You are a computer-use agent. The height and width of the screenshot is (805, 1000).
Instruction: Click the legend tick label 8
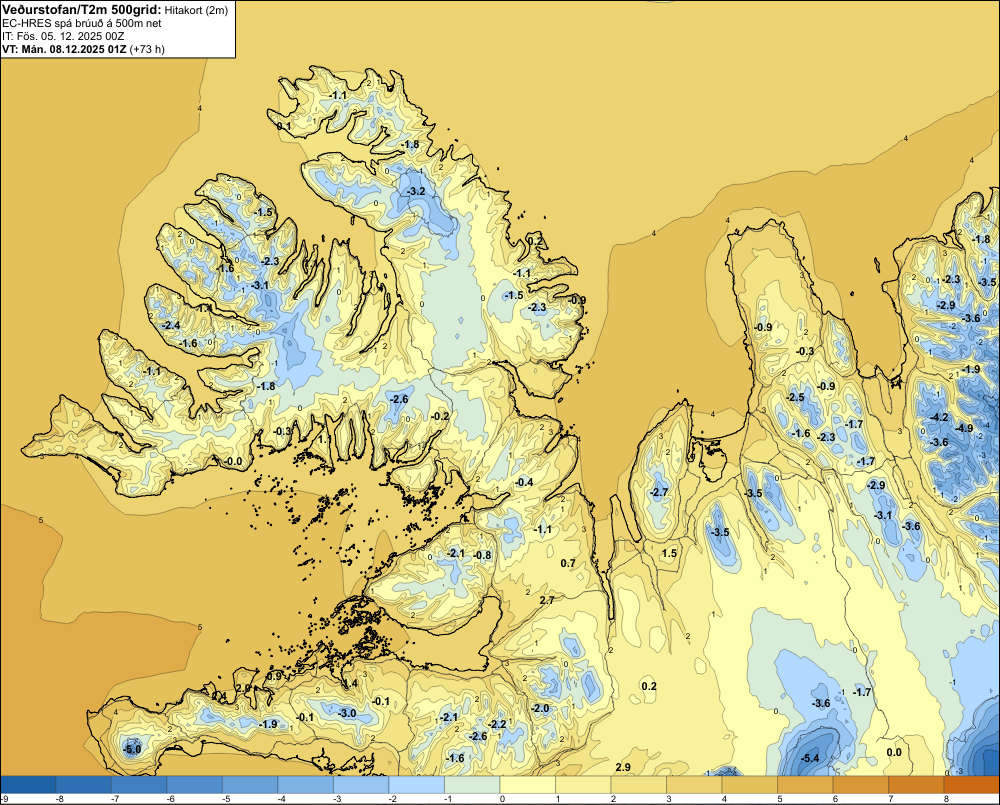tap(946, 799)
